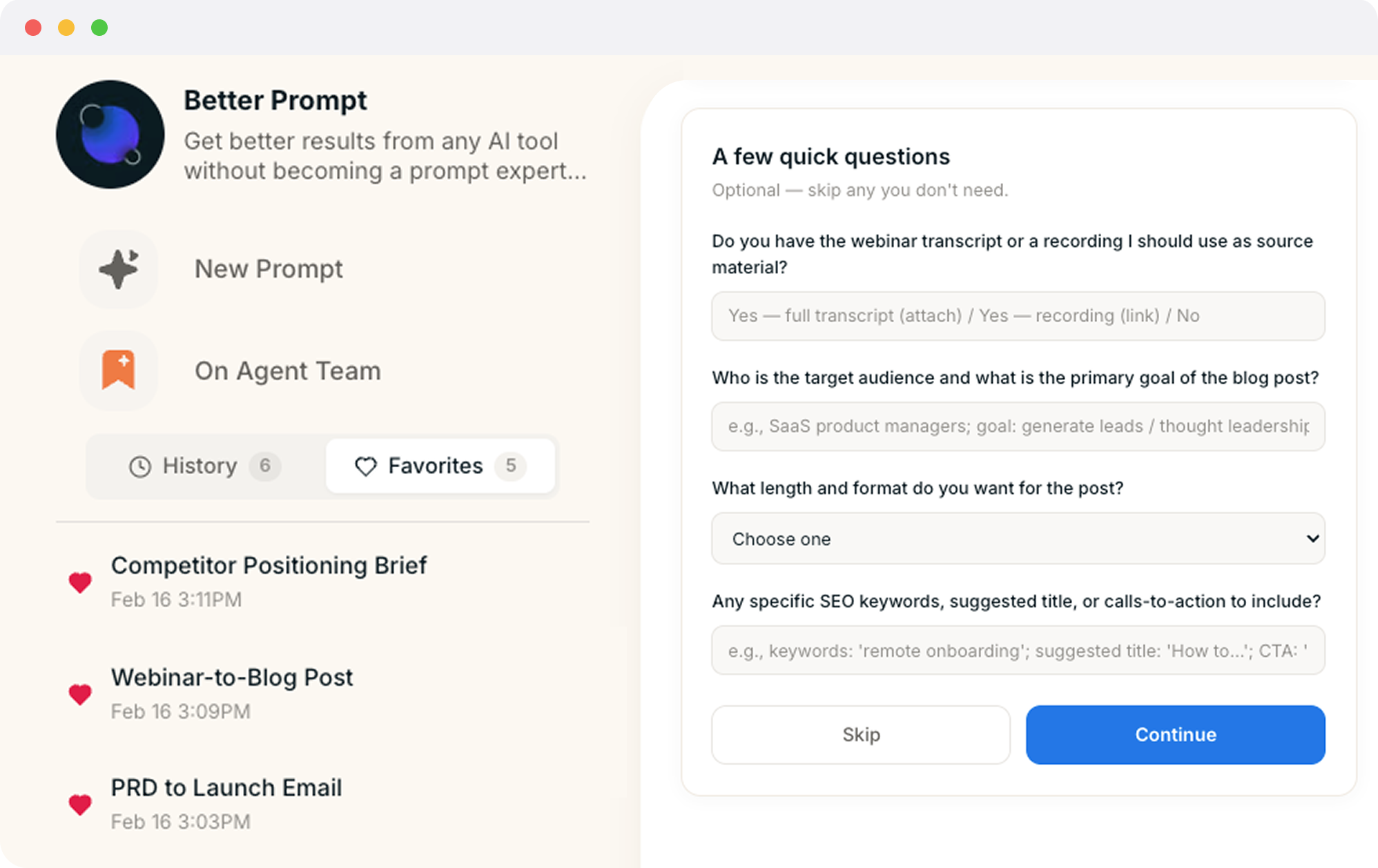Click the orange bookmark icon for On Agent Team
The width and height of the screenshot is (1378, 868).
click(x=119, y=370)
